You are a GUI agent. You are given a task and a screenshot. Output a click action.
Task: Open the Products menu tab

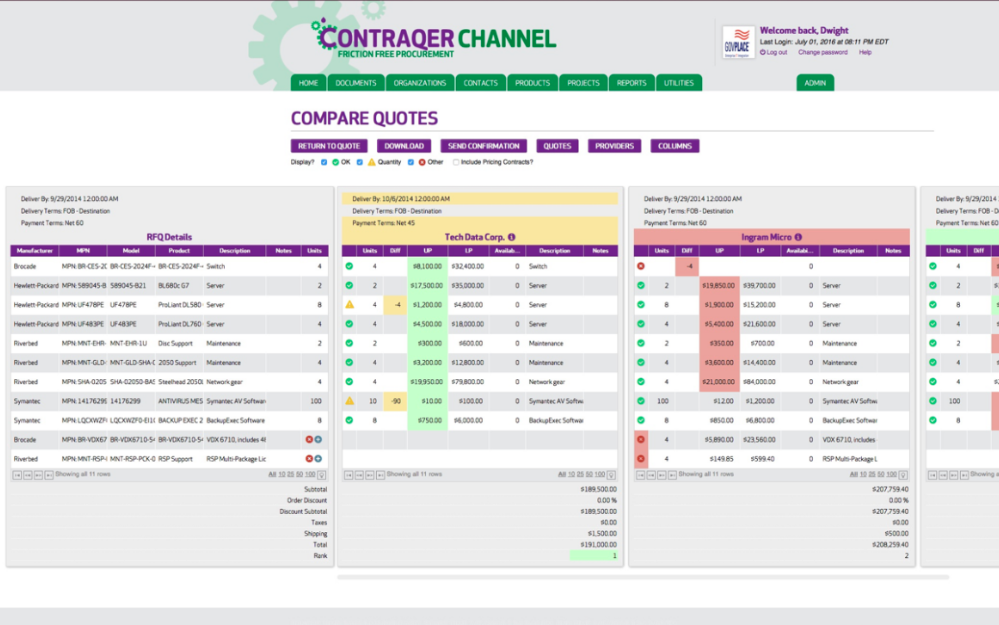532,83
